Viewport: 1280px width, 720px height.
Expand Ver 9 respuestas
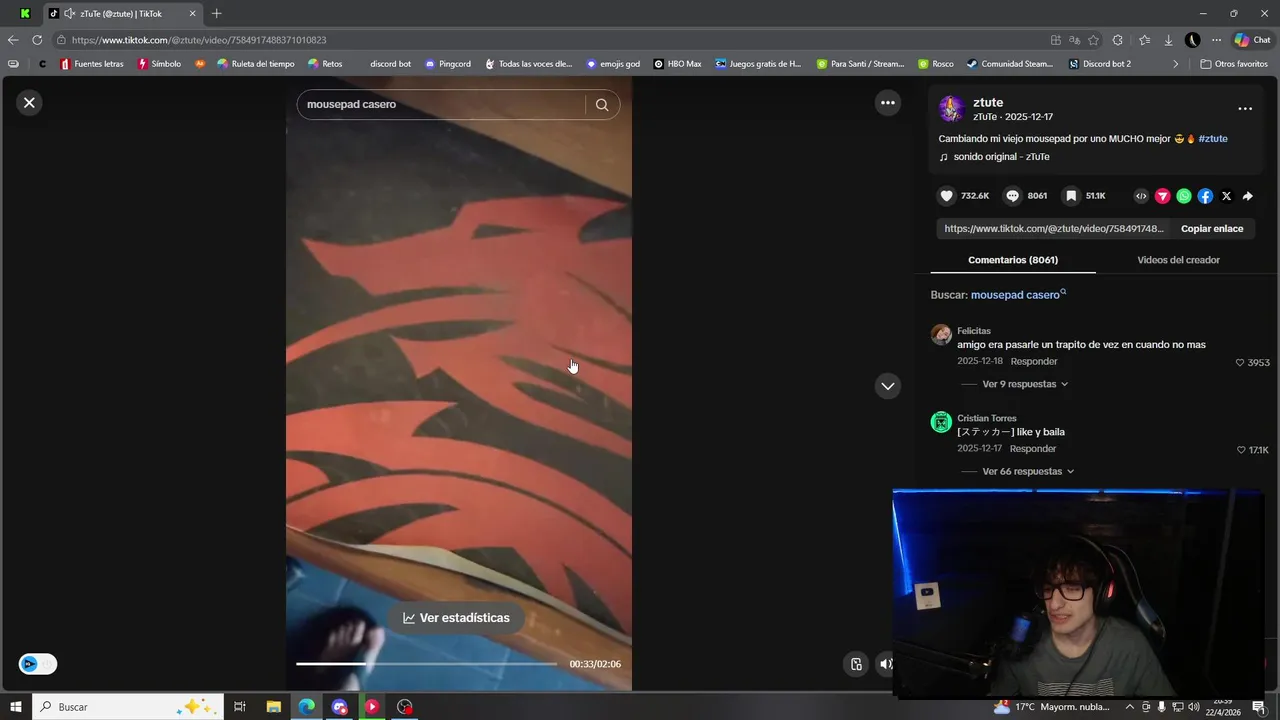click(1024, 384)
